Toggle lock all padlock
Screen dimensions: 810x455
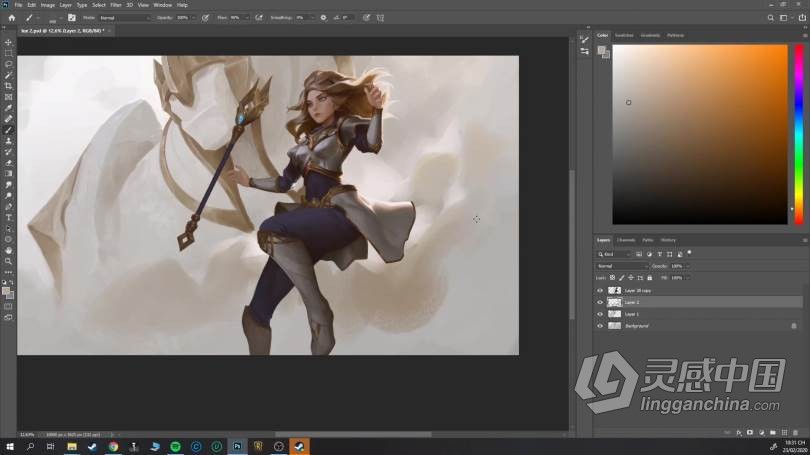point(649,278)
